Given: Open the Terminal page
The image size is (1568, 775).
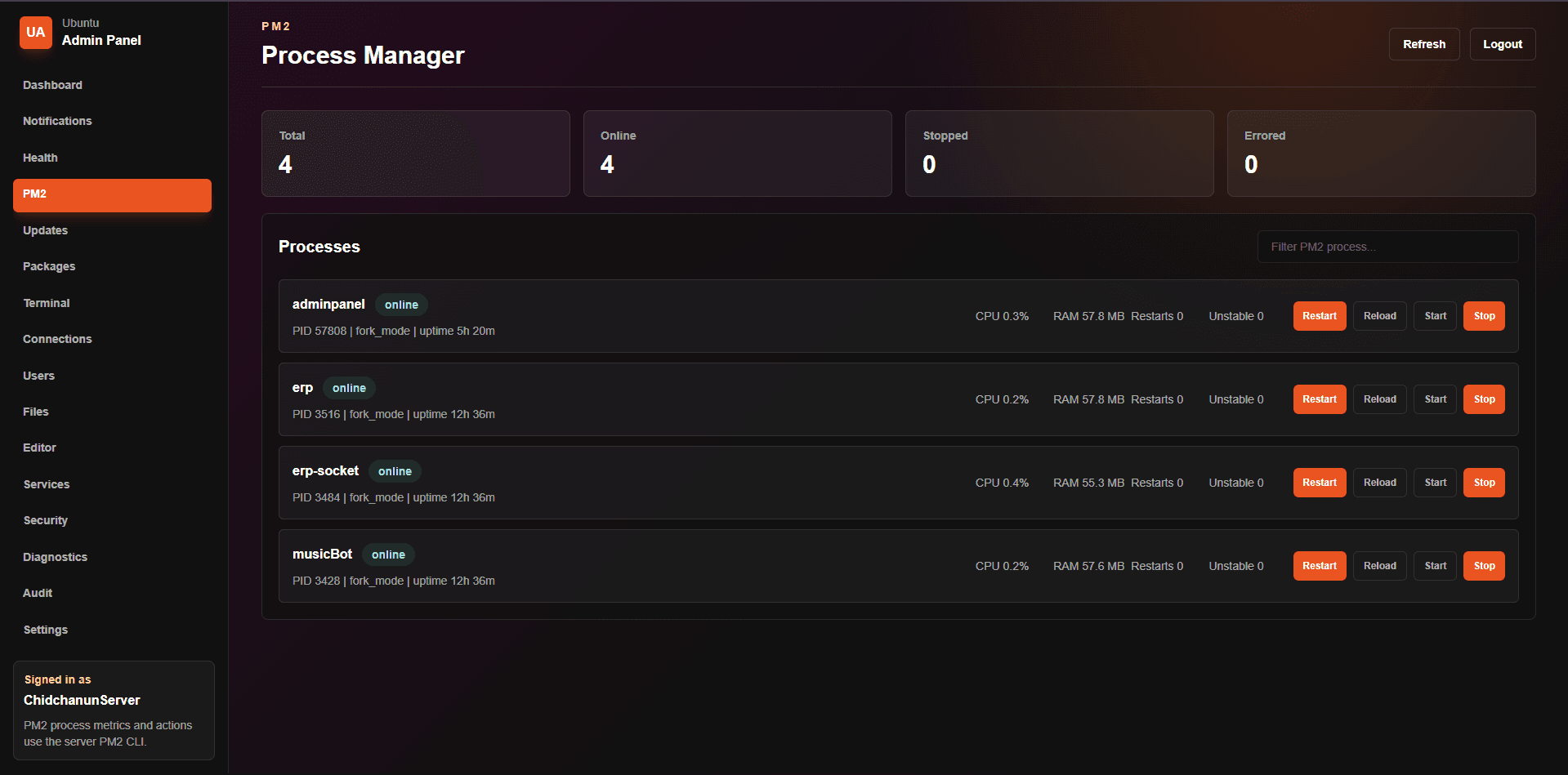Looking at the screenshot, I should click(x=47, y=303).
